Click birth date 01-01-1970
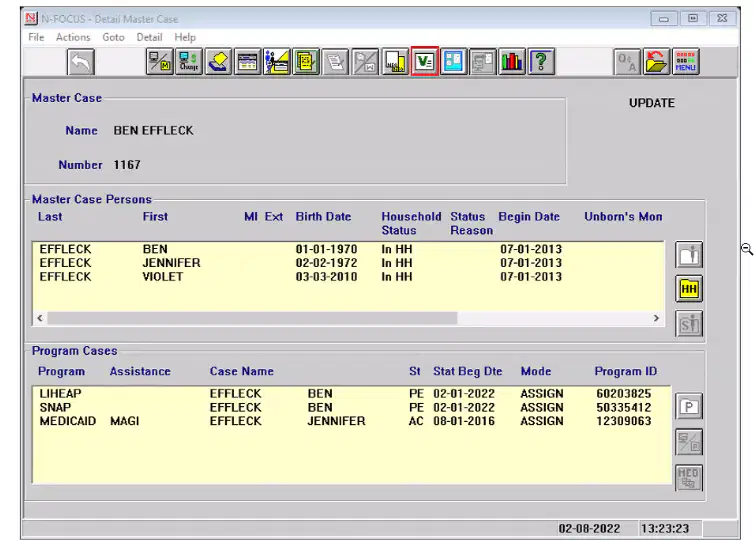This screenshot has height=541, width=754. (x=327, y=249)
